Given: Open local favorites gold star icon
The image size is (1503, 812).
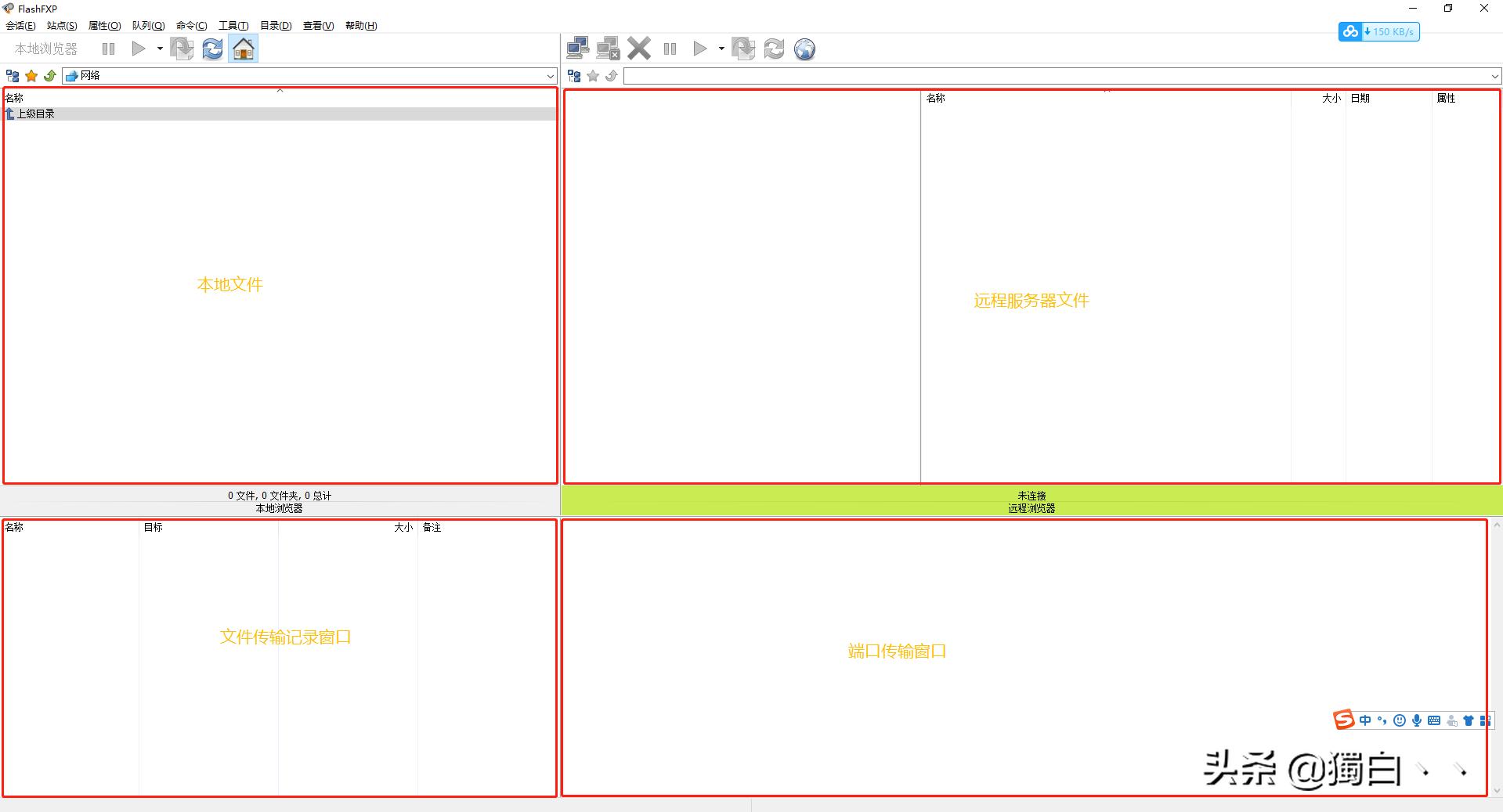Looking at the screenshot, I should click(31, 76).
